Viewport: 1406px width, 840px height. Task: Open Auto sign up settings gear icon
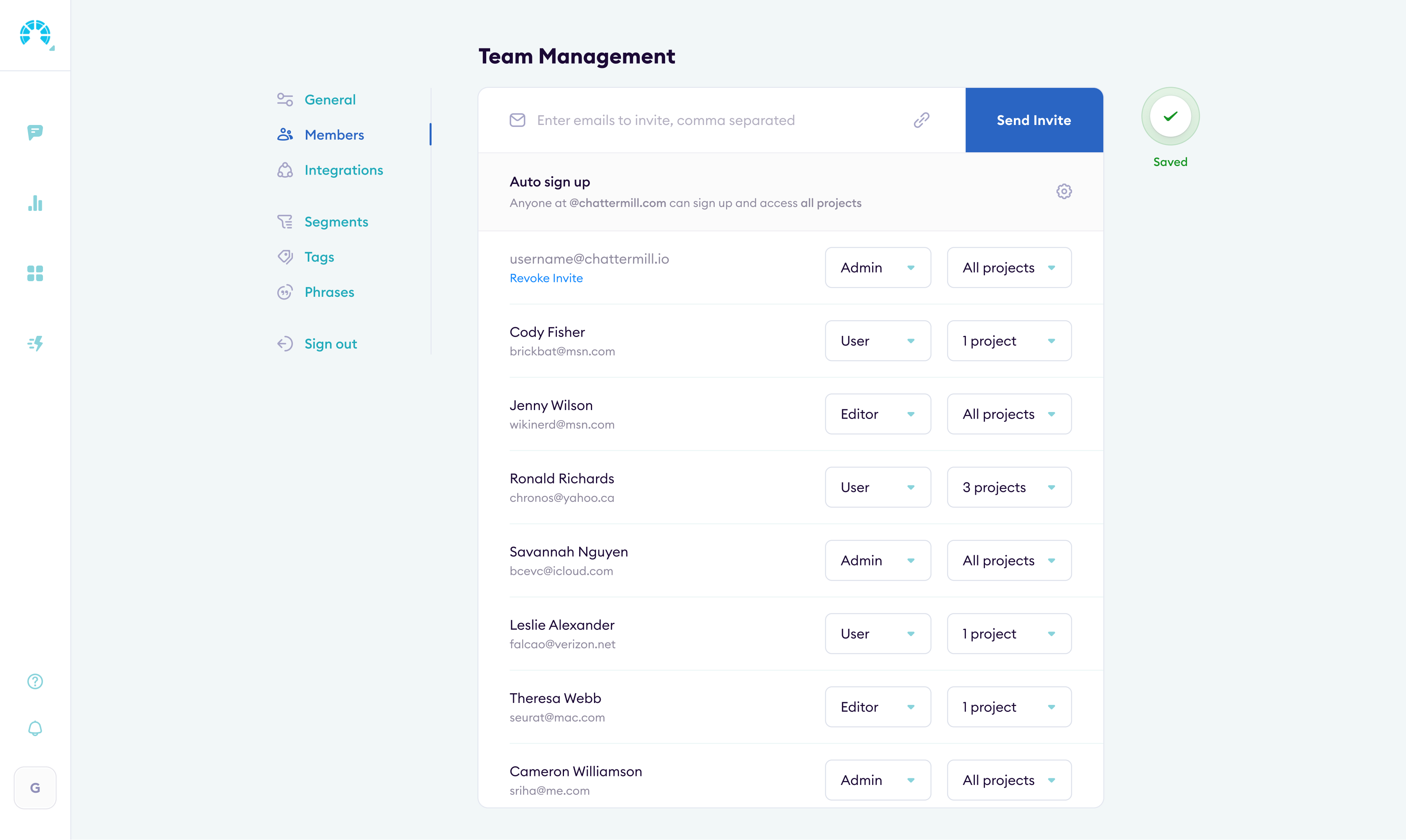pos(1063,191)
